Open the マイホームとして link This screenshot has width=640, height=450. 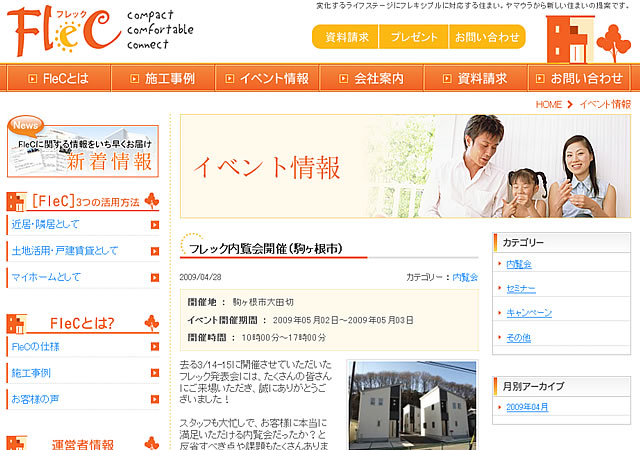pyautogui.click(x=46, y=277)
